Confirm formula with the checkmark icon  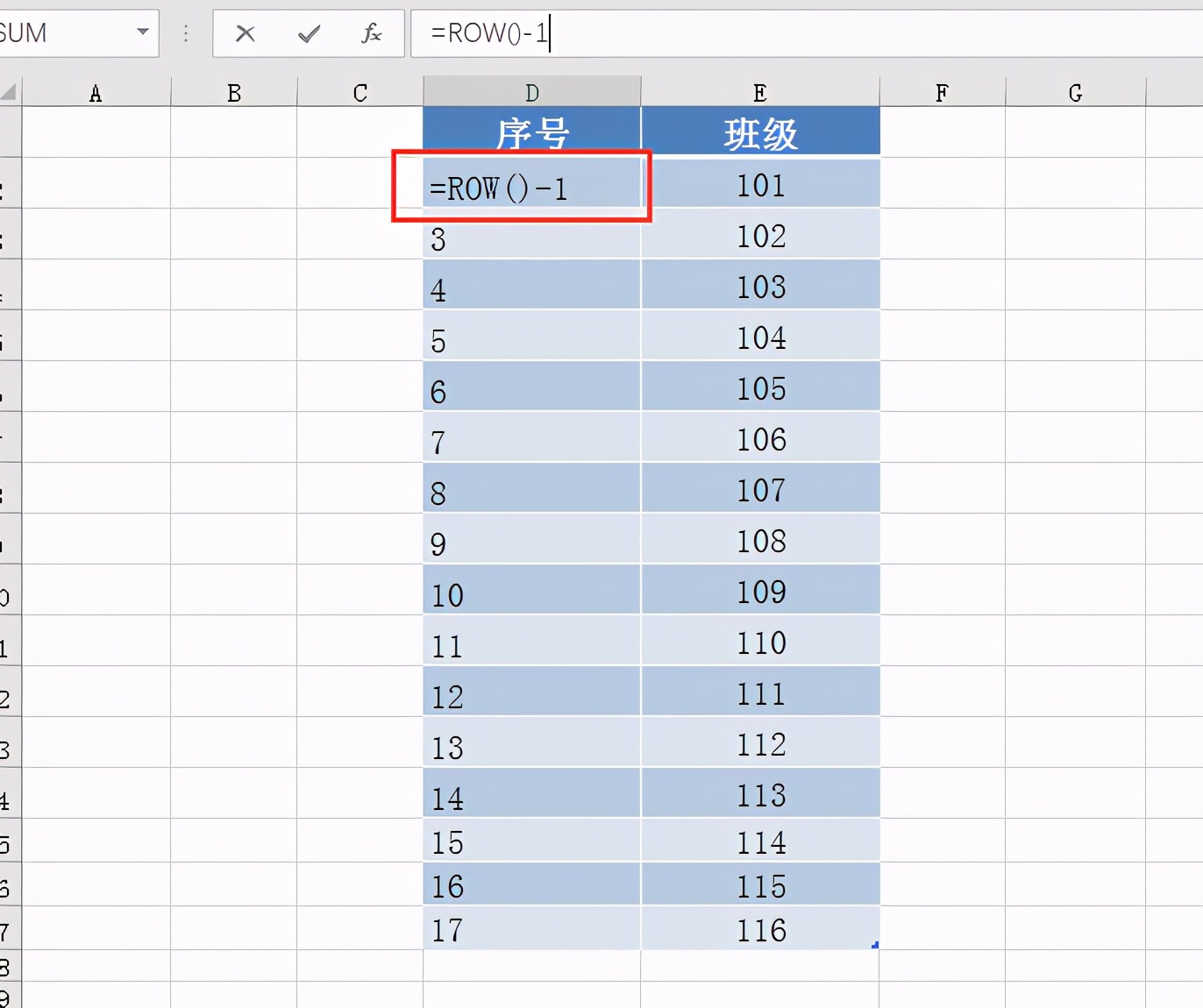click(x=309, y=34)
